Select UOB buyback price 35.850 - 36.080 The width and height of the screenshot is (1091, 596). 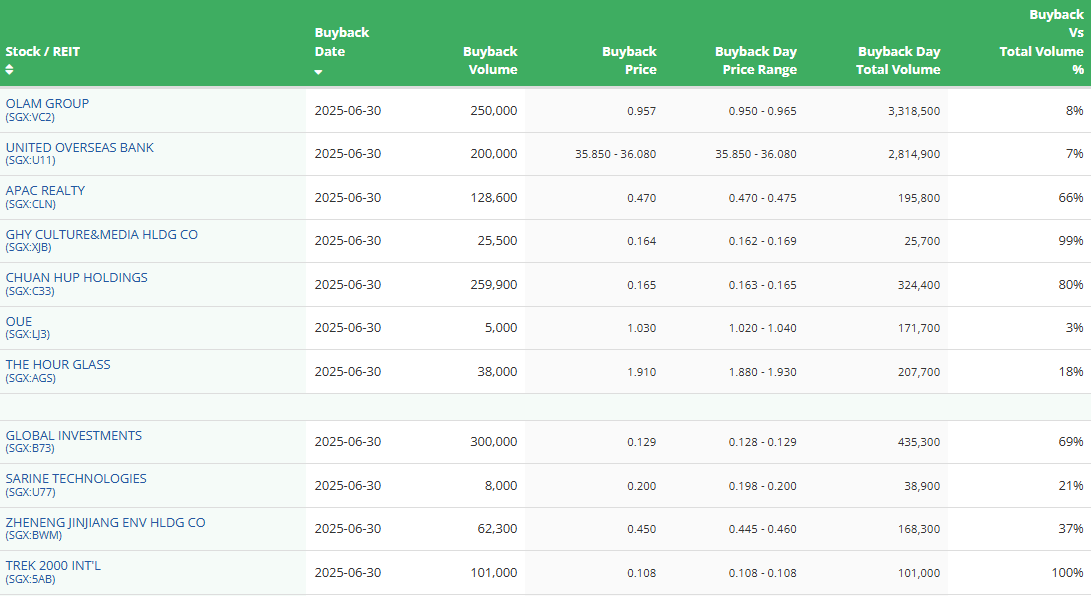[x=615, y=154]
